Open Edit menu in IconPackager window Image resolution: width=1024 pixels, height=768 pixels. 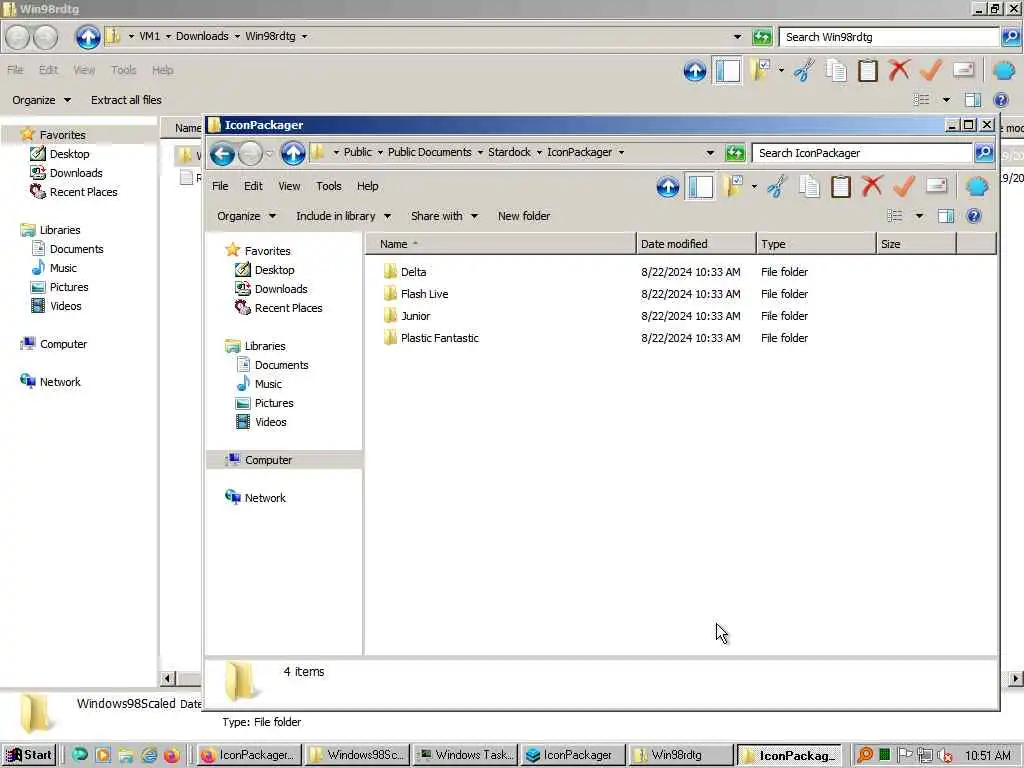[x=253, y=186]
